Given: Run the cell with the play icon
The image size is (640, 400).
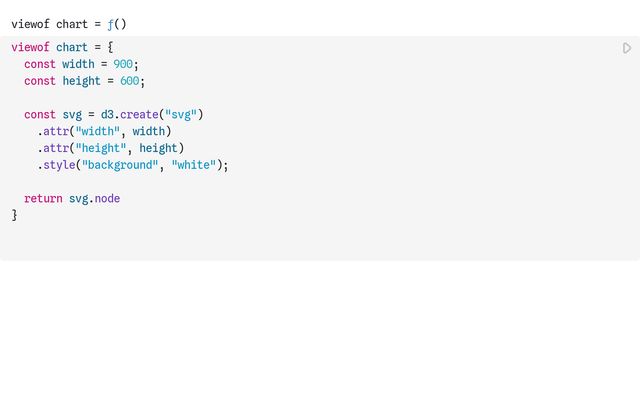Looking at the screenshot, I should click(x=627, y=48).
